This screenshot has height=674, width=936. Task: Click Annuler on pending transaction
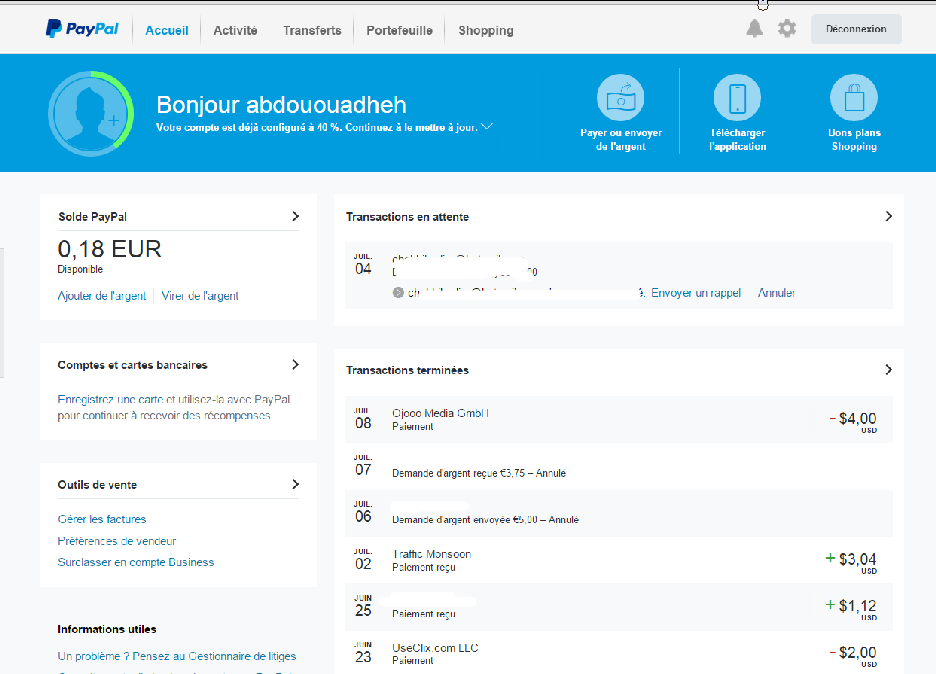click(776, 293)
